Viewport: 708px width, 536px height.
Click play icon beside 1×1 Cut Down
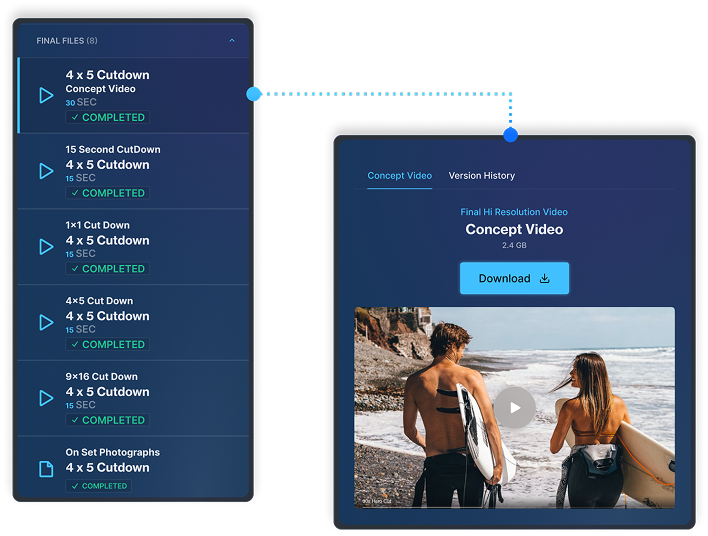click(45, 247)
